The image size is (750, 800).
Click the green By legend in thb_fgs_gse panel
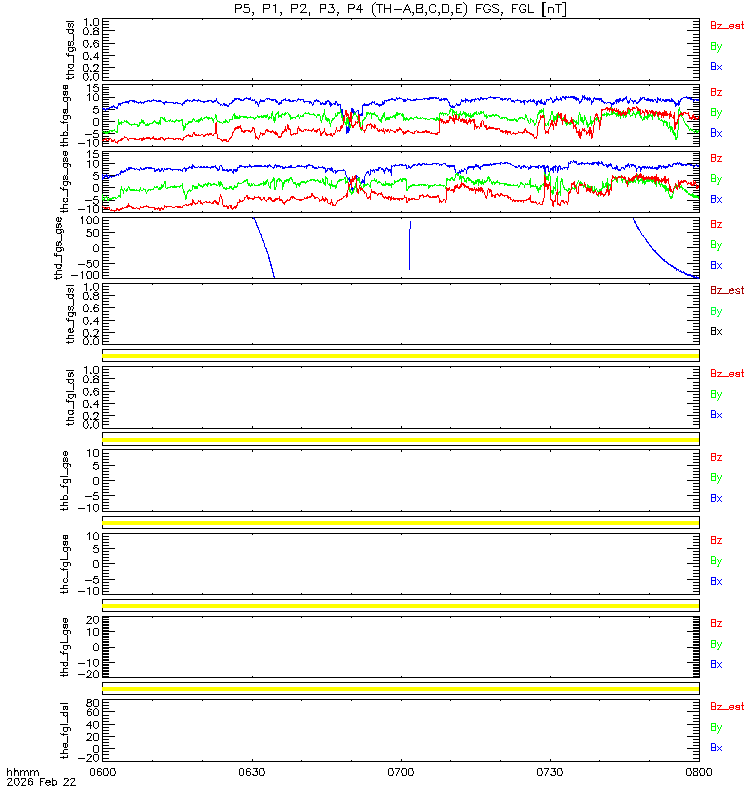coord(716,113)
